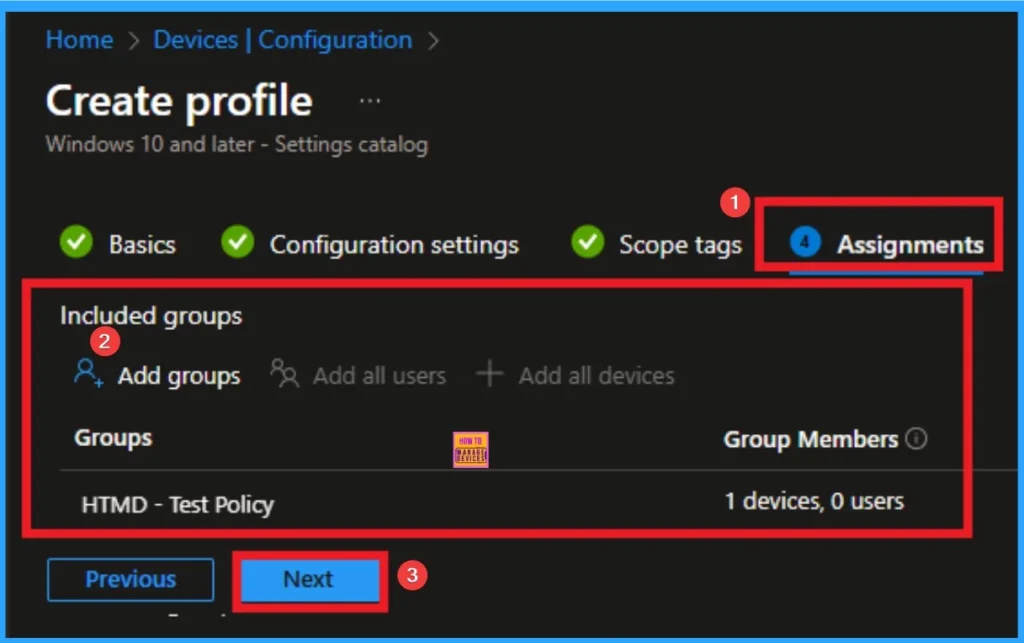The height and width of the screenshot is (643, 1024).
Task: Switch to the Assignments tab
Action: [908, 243]
